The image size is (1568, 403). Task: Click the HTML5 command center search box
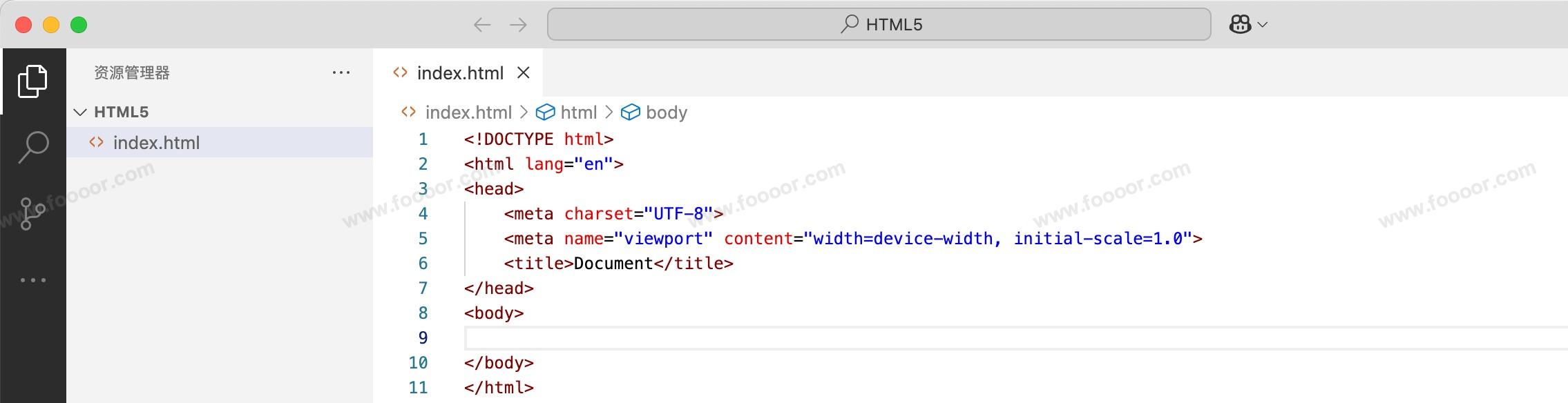879,25
